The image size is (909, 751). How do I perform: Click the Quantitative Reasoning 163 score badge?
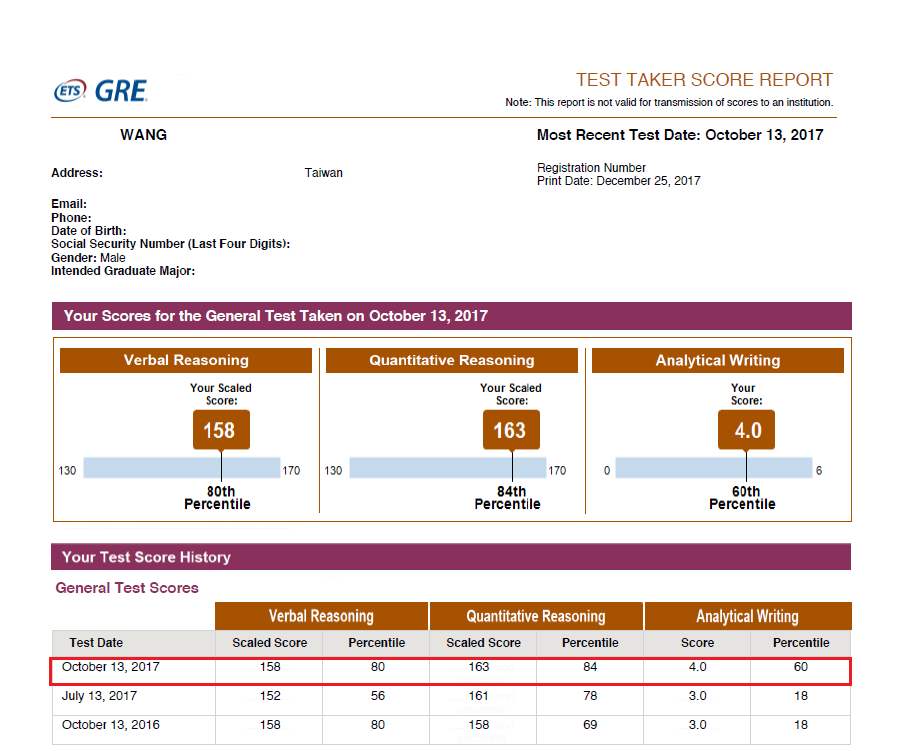pos(511,430)
